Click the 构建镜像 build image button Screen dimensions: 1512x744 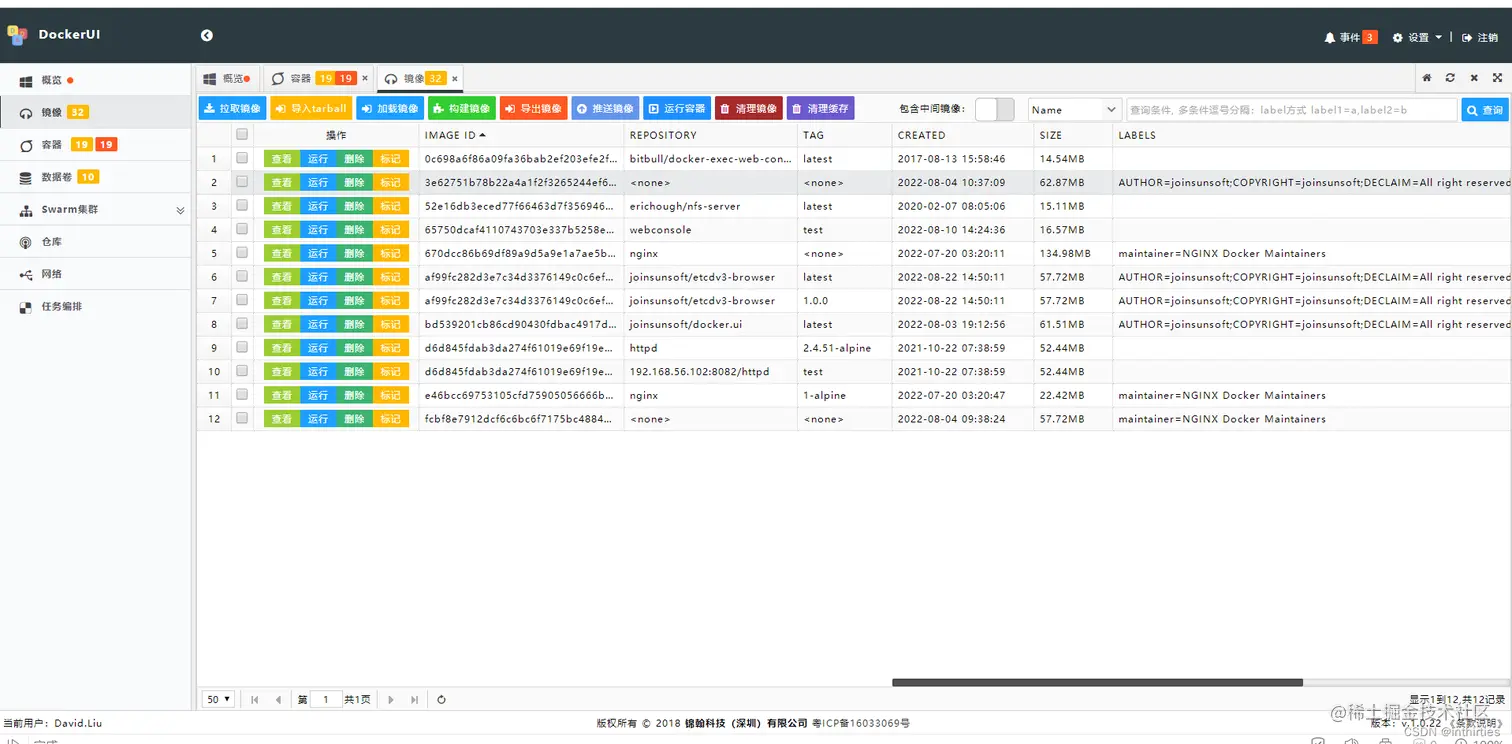tap(462, 108)
